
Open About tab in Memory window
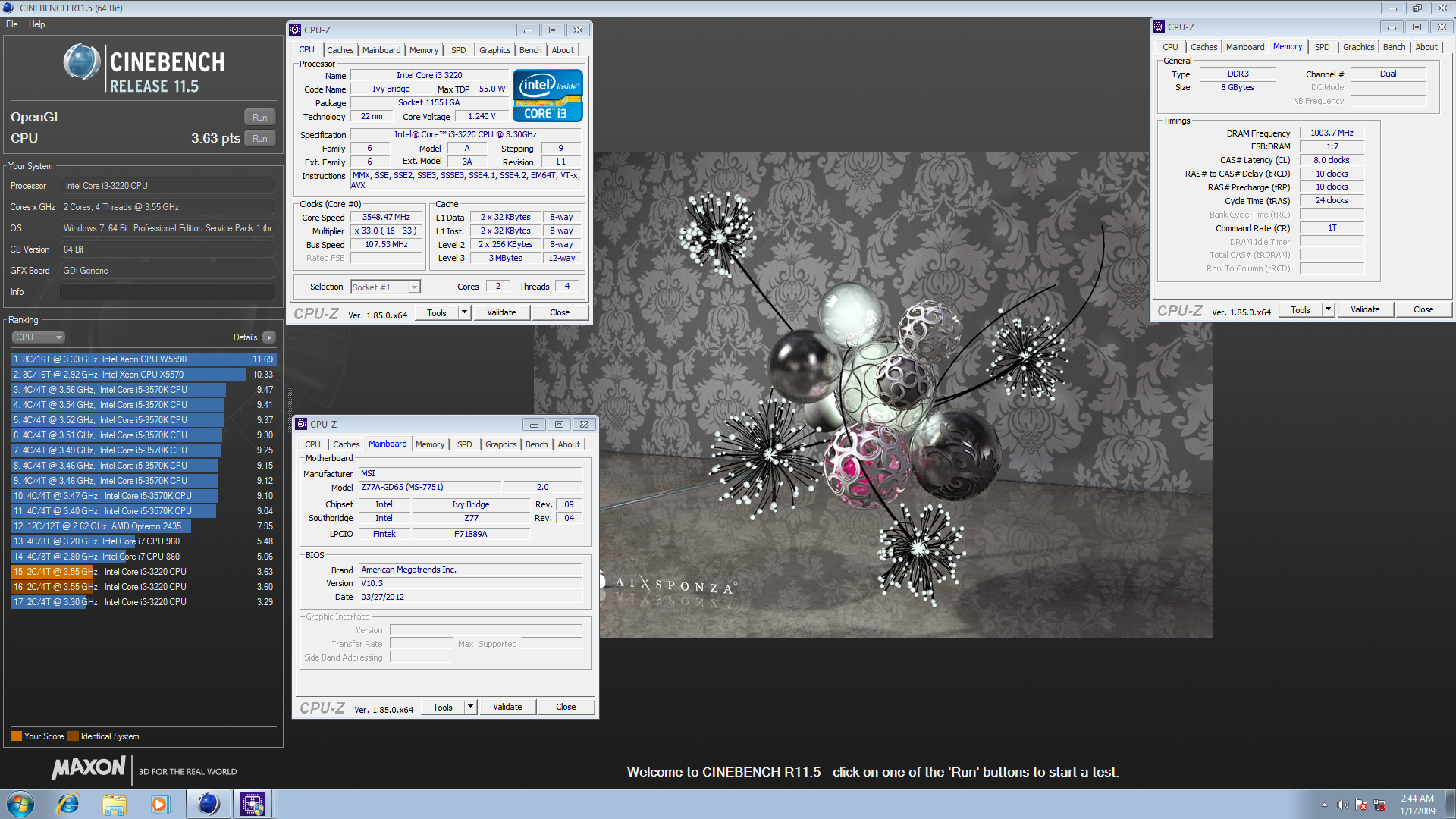pyautogui.click(x=1426, y=47)
